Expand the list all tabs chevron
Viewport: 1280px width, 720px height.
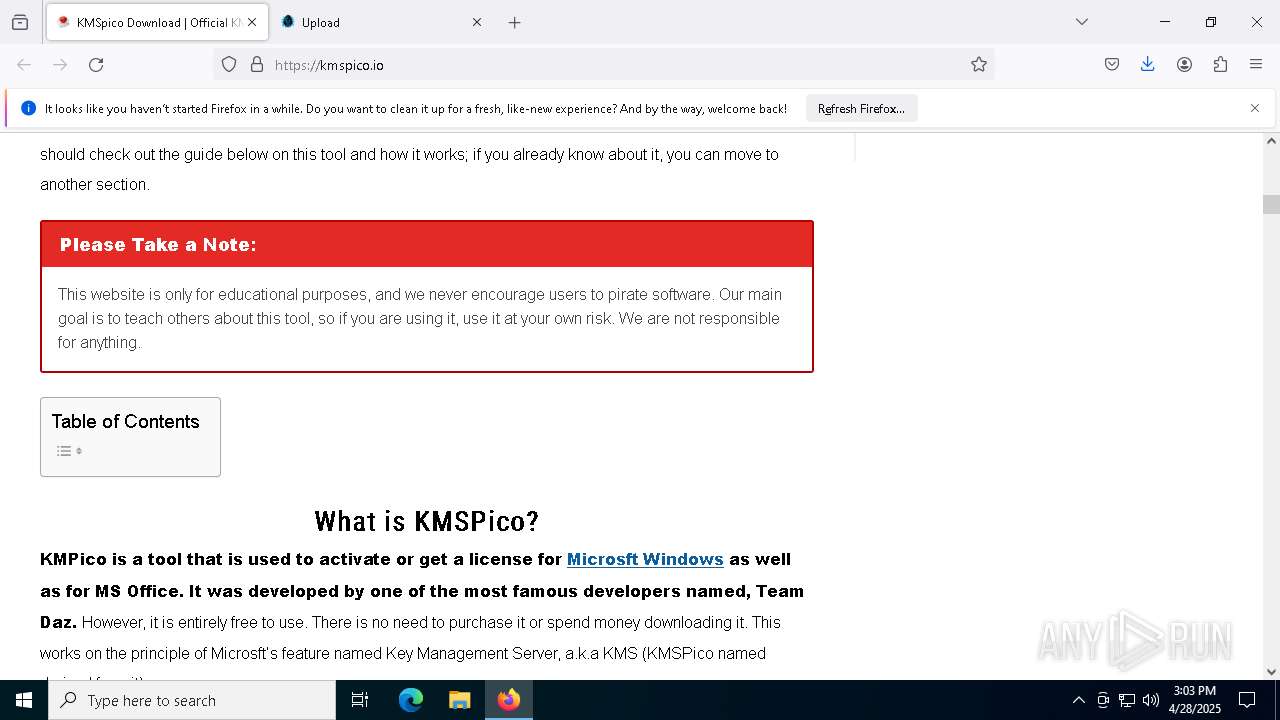[1082, 22]
